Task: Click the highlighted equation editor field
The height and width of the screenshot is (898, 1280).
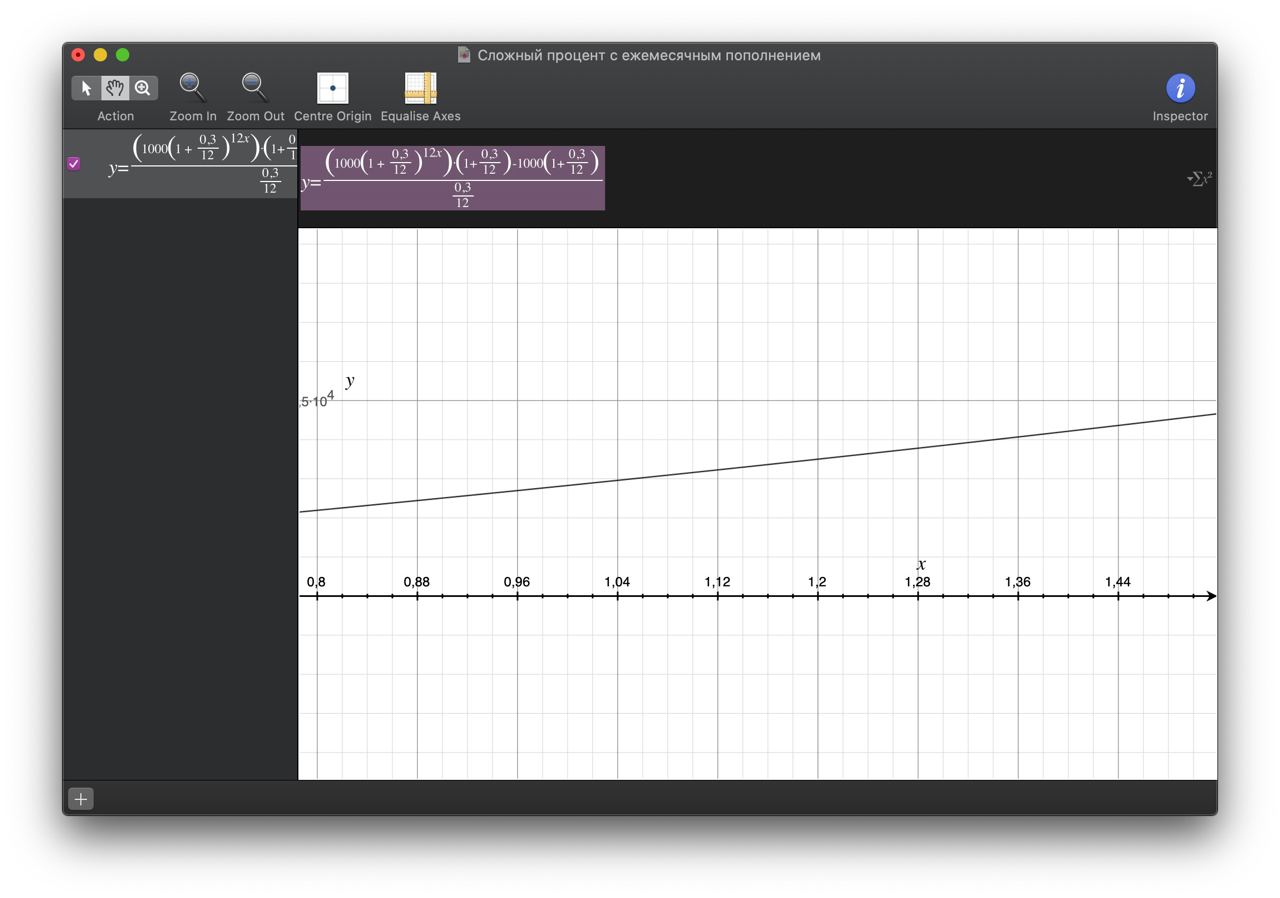Action: pyautogui.click(x=453, y=178)
